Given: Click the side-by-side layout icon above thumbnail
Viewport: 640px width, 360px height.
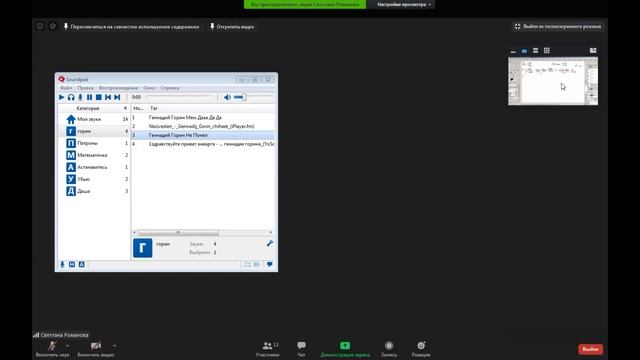Looking at the screenshot, I should coord(593,51).
